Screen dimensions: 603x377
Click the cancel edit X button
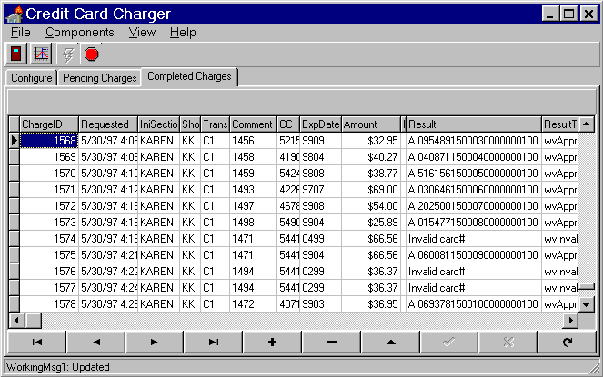point(508,342)
